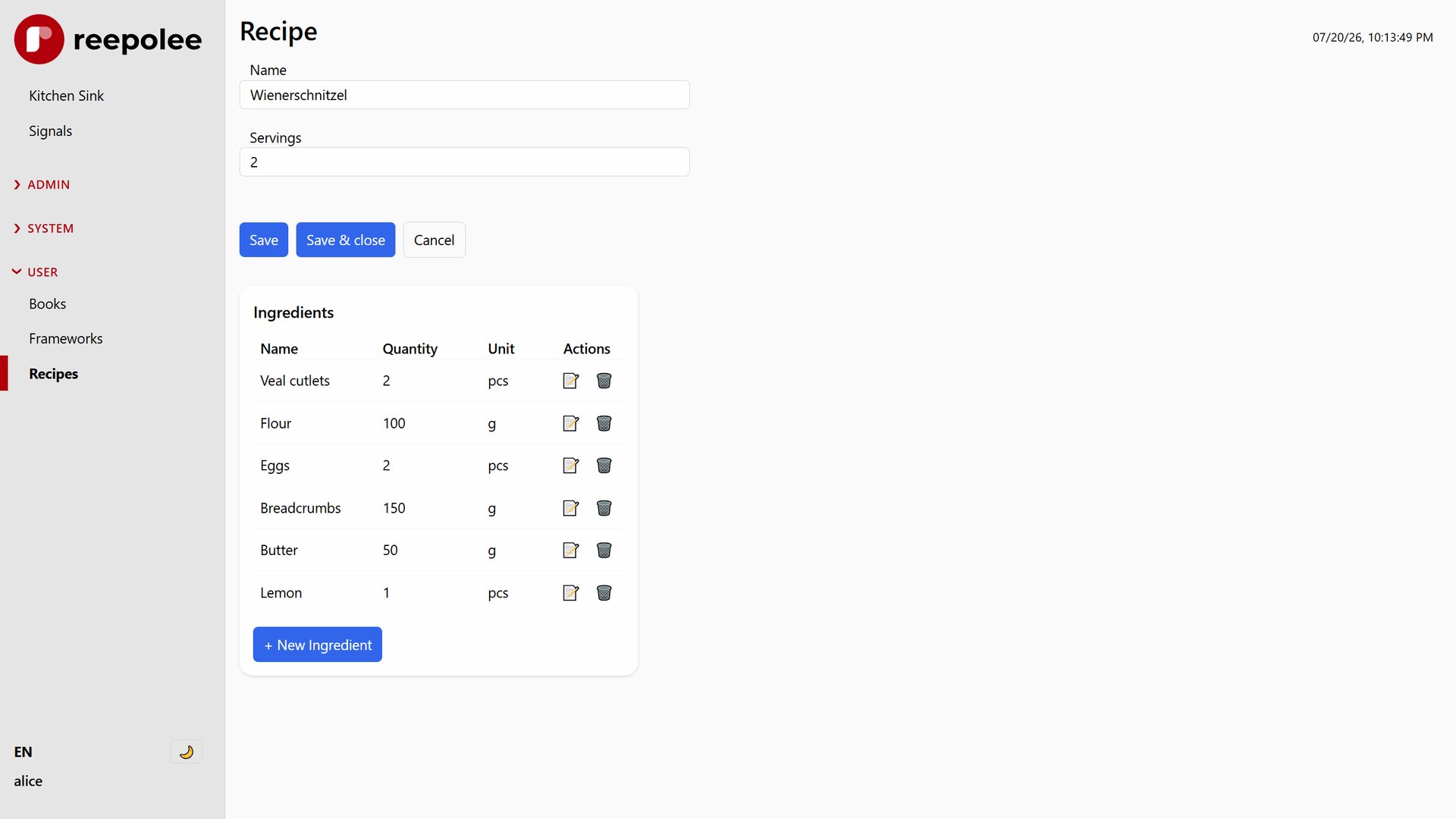
Task: Delete the Breadcrumbs ingredient
Action: click(x=604, y=508)
